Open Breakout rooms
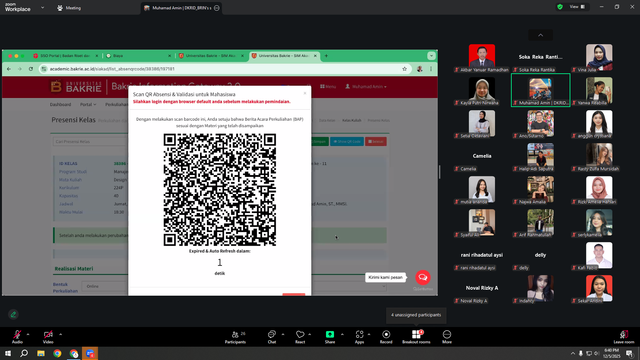This screenshot has width=640, height=360. (x=416, y=336)
